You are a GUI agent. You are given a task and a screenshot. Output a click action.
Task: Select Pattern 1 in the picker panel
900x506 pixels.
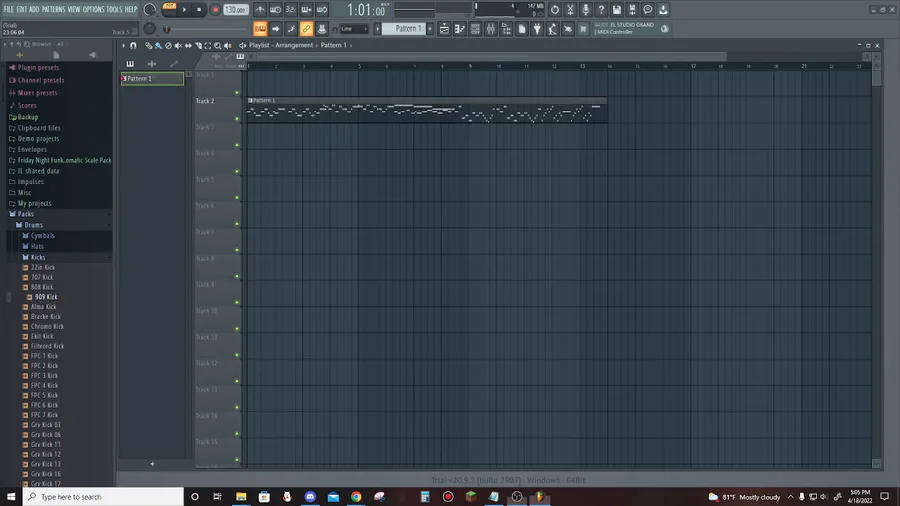click(152, 79)
